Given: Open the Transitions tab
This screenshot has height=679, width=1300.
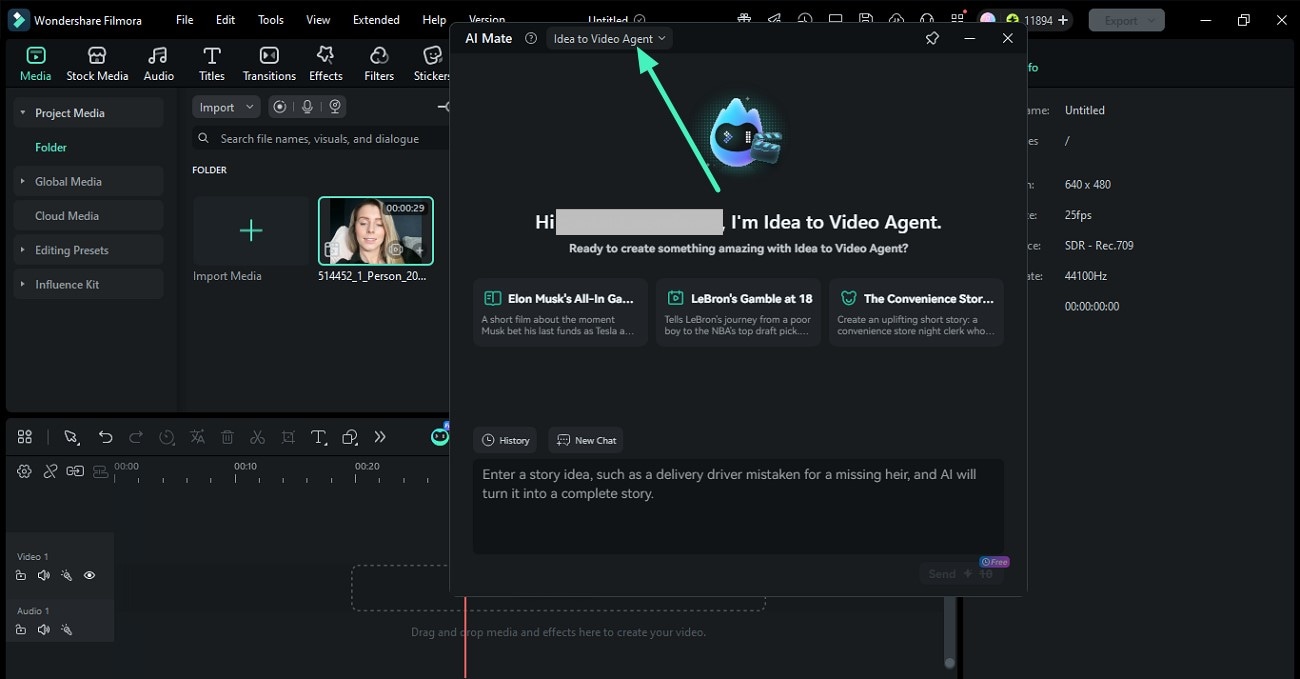Looking at the screenshot, I should click(269, 63).
